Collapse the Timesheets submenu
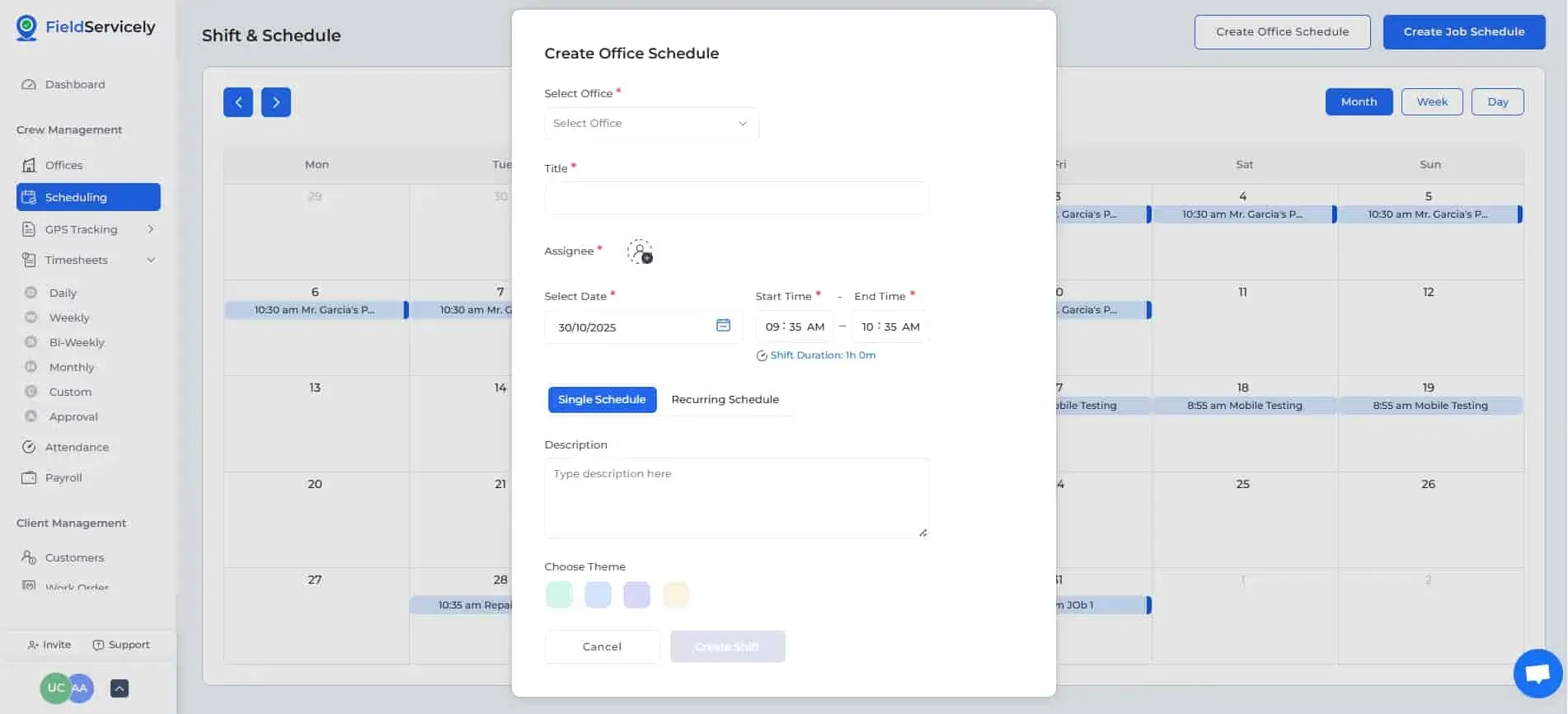Viewport: 1568px width, 714px height. click(x=151, y=261)
